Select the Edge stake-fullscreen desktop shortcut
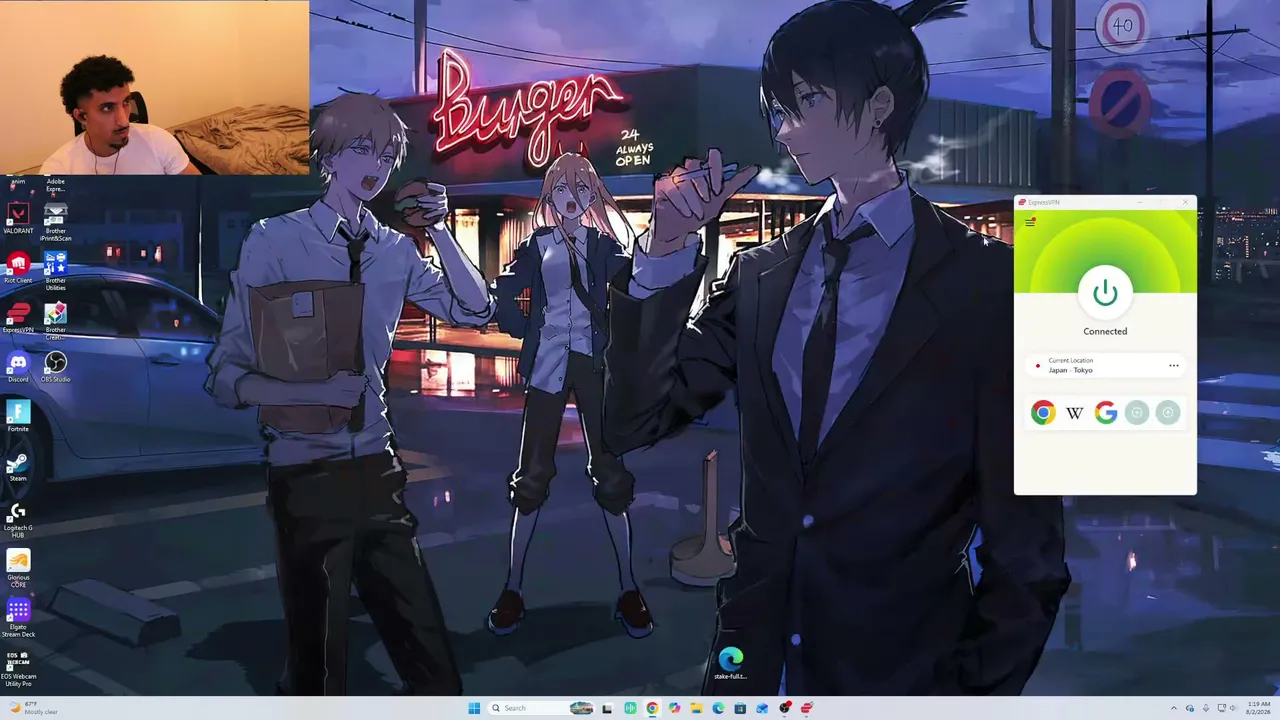 point(731,663)
